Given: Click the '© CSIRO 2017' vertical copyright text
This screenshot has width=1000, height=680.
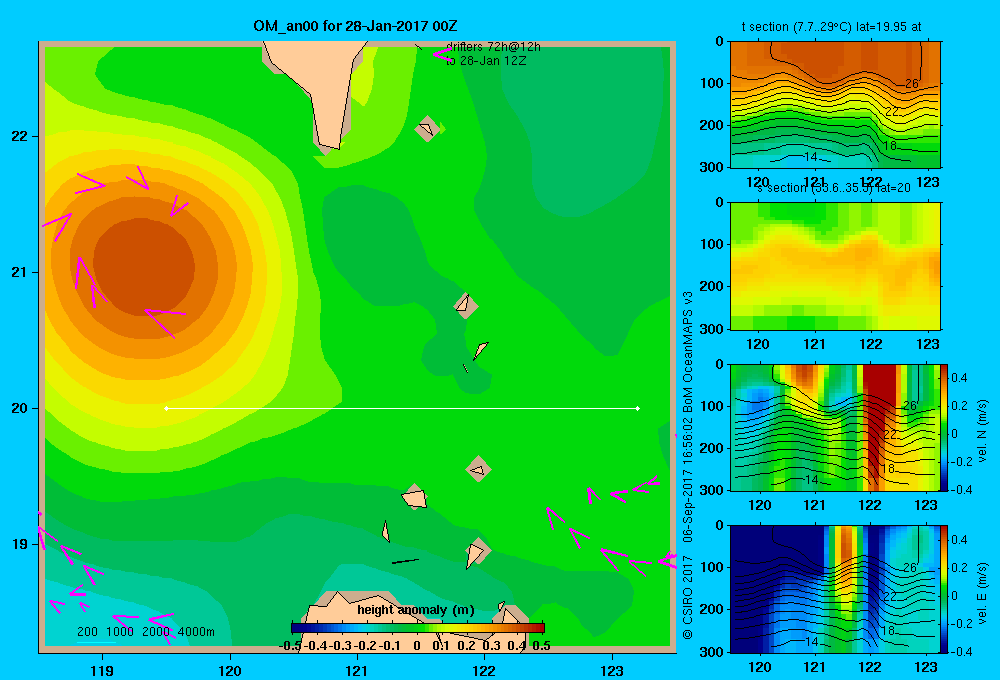Looking at the screenshot, I should [688, 597].
